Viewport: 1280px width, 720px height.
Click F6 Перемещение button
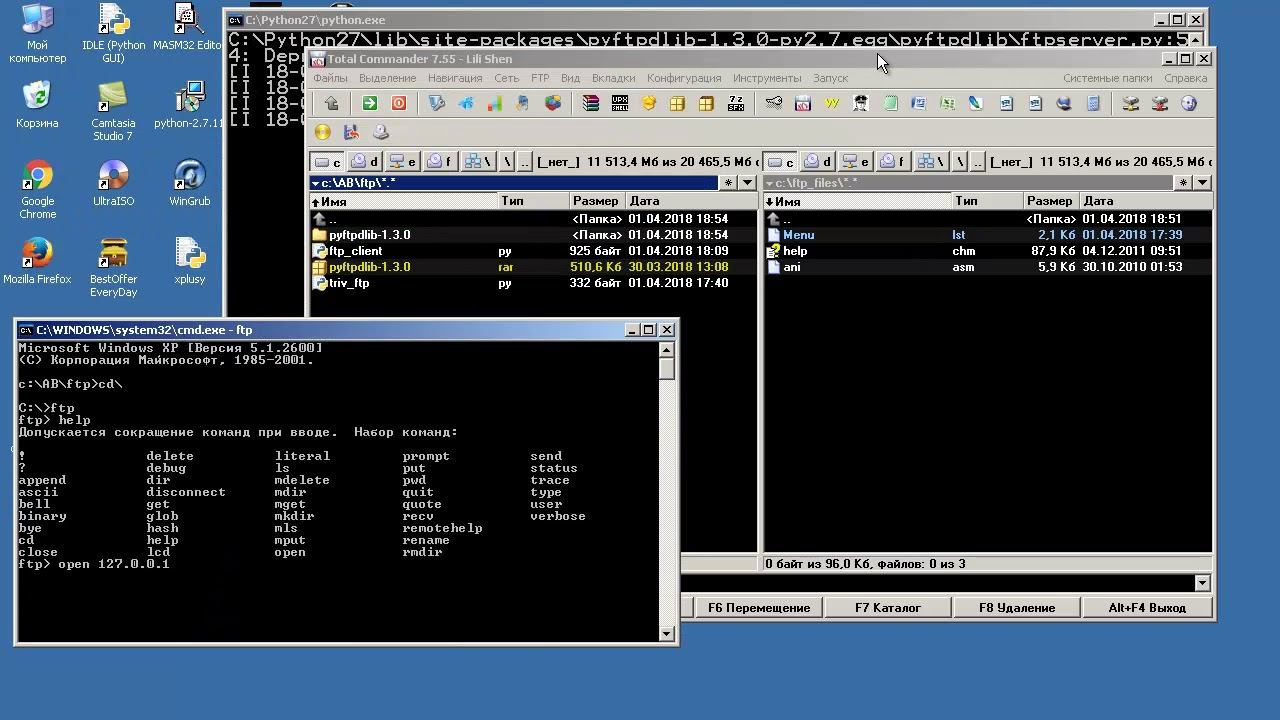click(x=759, y=608)
